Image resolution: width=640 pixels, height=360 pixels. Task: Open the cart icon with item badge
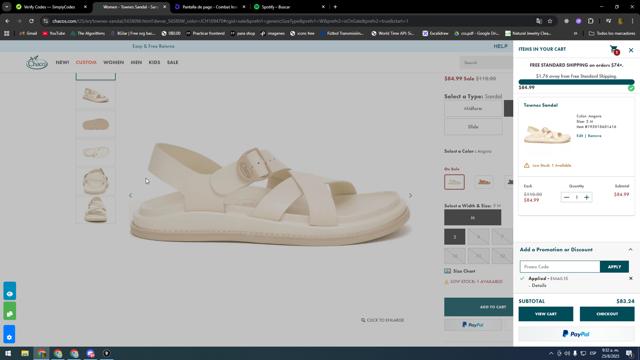coord(614,50)
